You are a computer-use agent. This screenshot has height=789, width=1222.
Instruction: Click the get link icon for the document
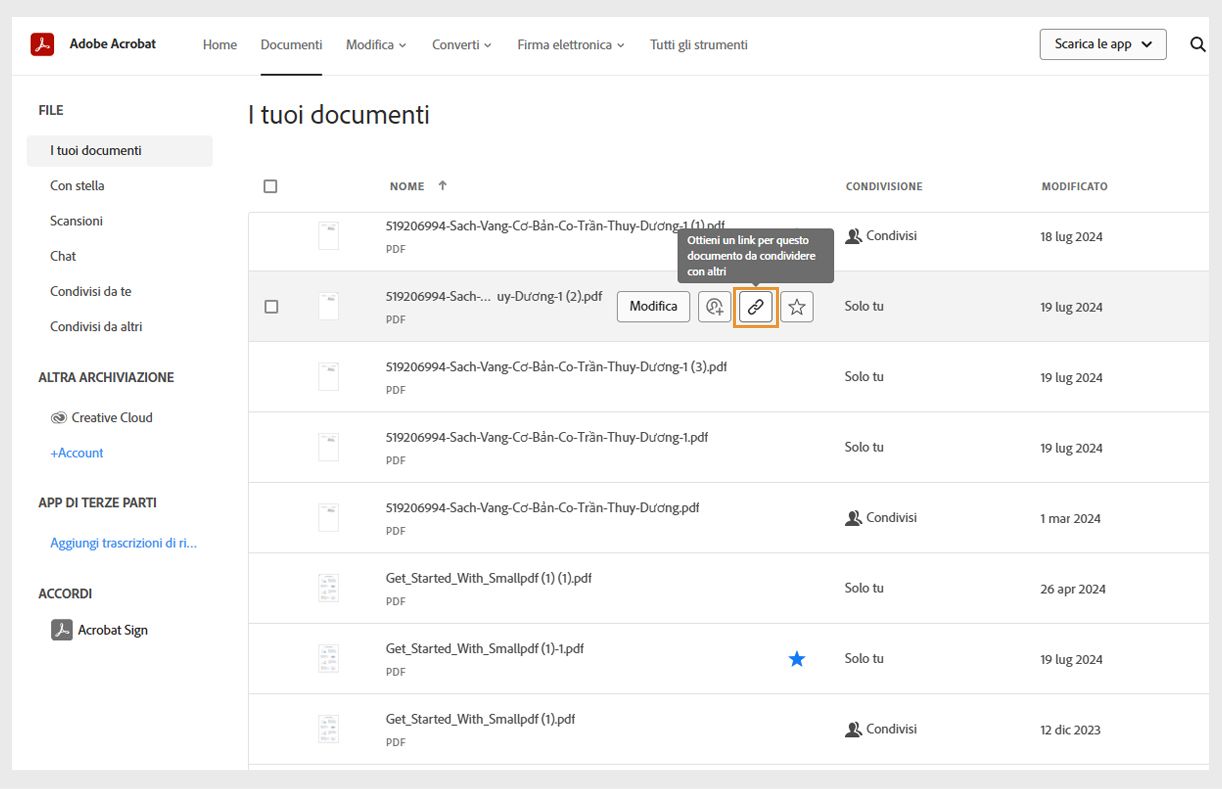click(756, 307)
